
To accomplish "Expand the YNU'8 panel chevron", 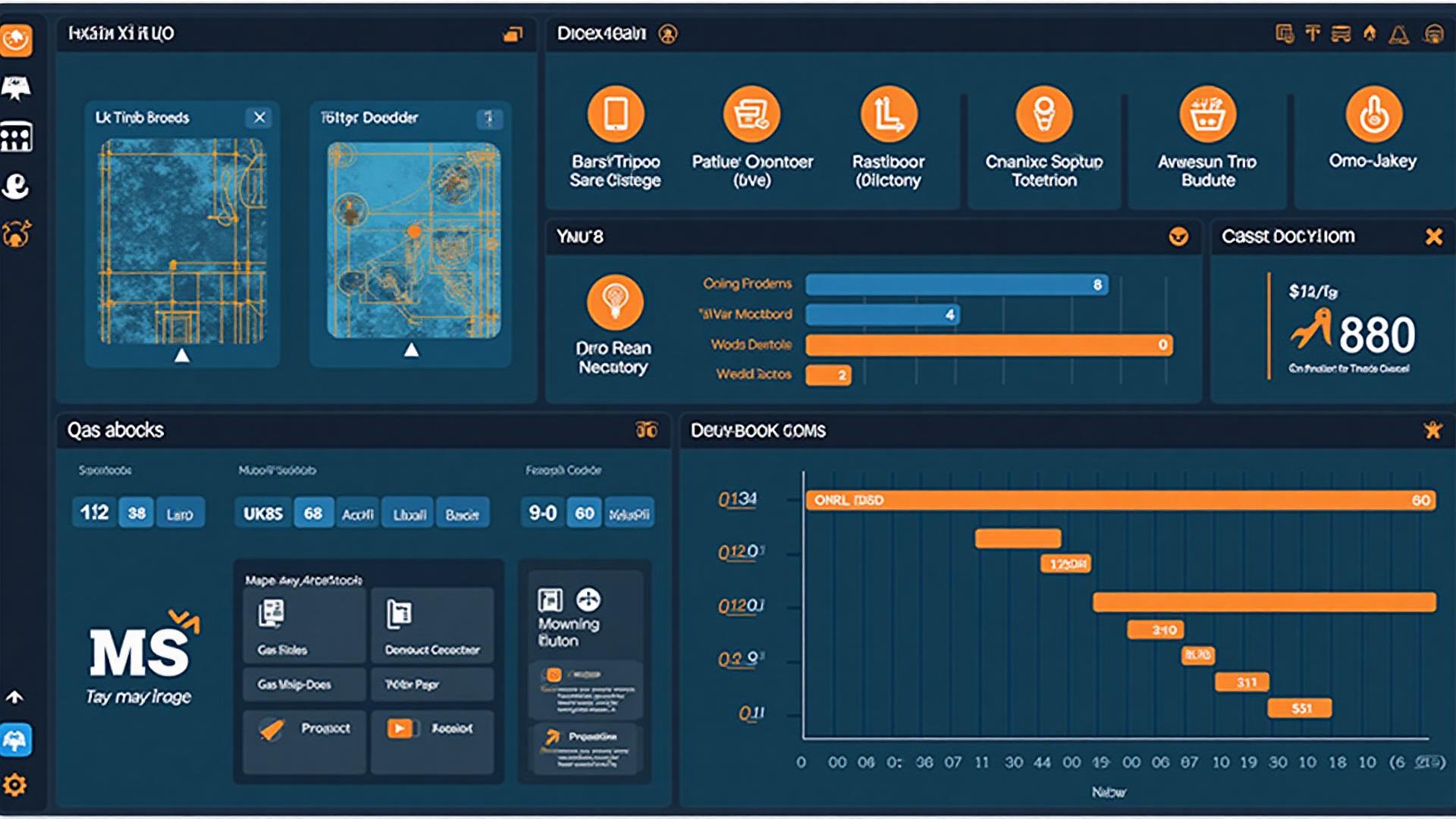I will pyautogui.click(x=1178, y=237).
